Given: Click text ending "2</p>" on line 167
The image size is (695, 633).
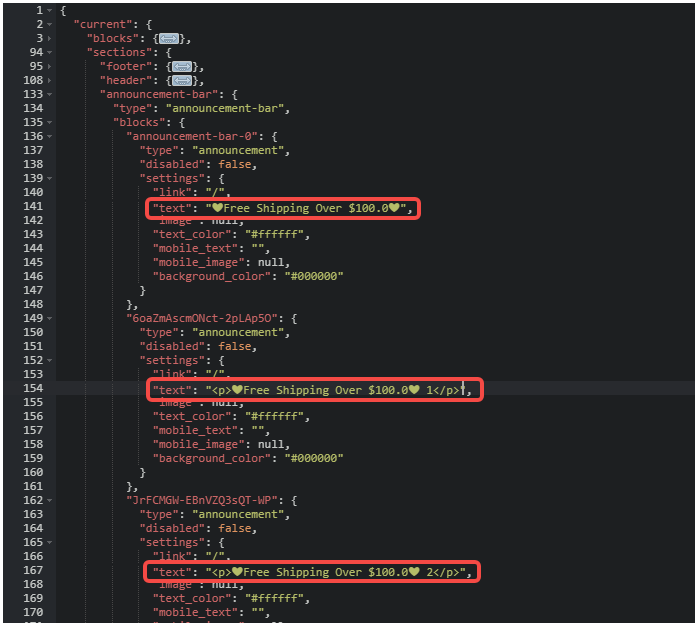Looking at the screenshot, I should click(x=335, y=572).
